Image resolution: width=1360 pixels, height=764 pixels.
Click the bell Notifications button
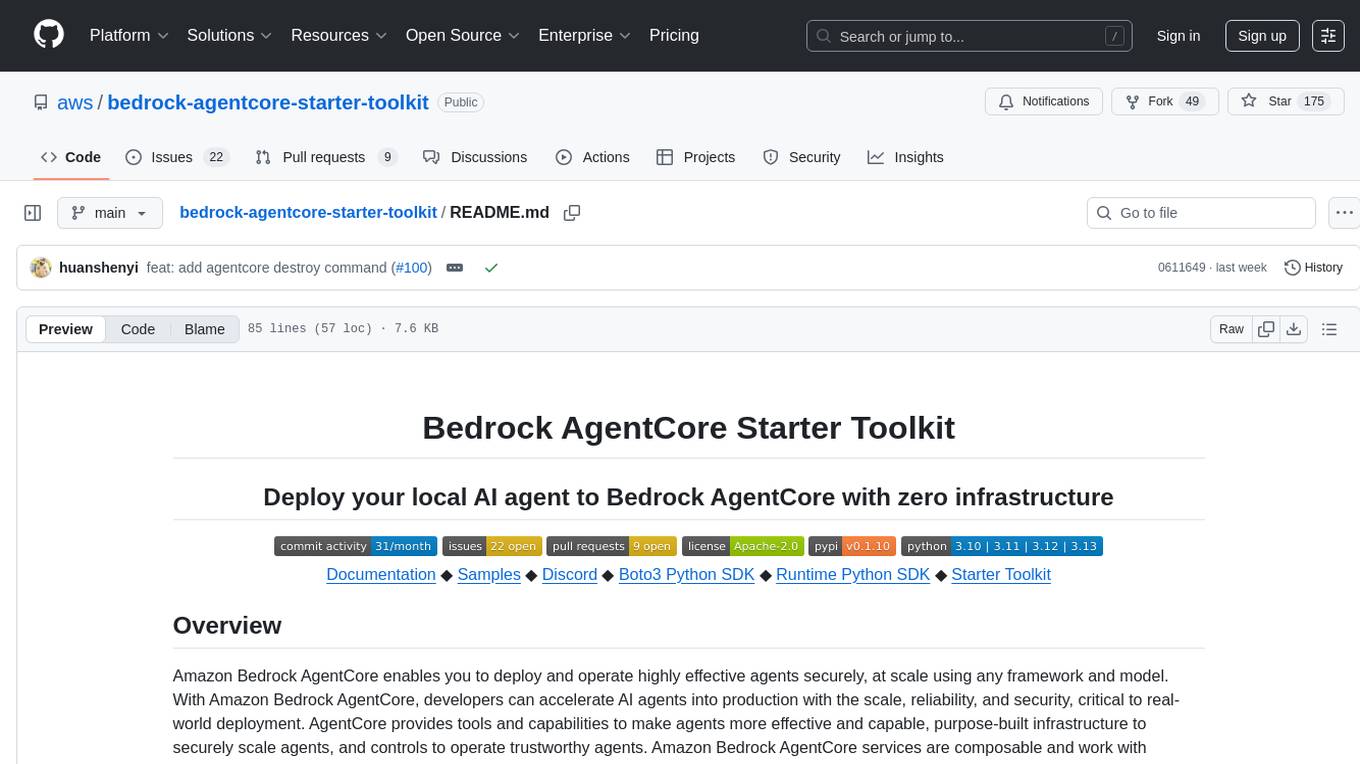click(1044, 102)
